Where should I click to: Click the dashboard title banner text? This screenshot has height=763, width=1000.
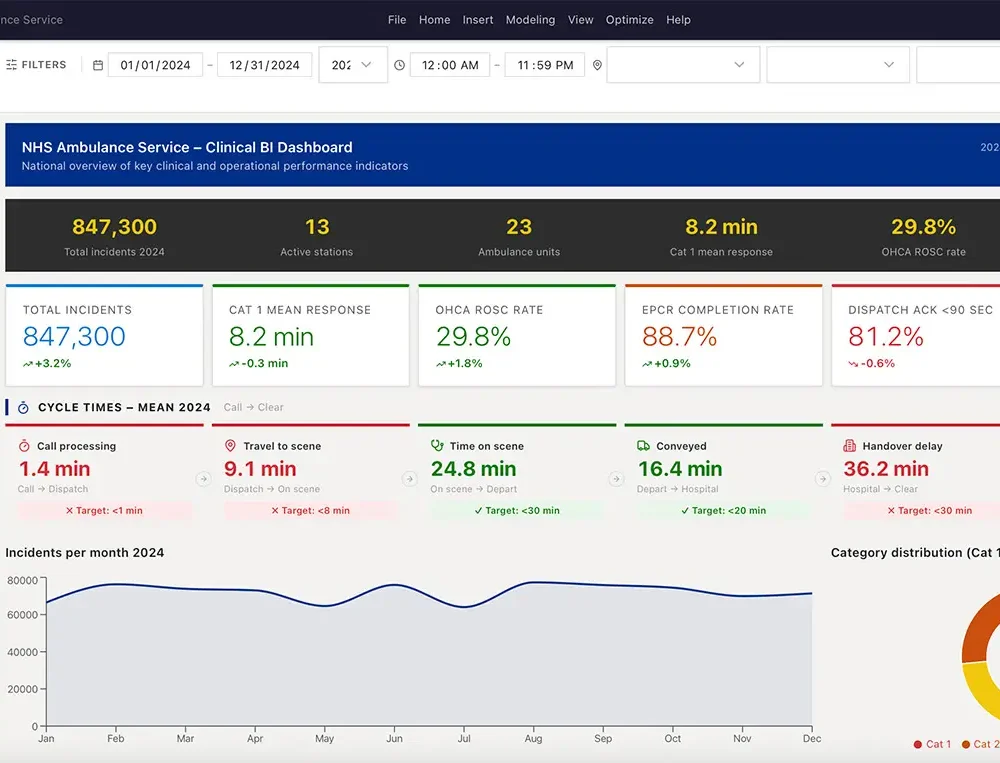(x=187, y=147)
